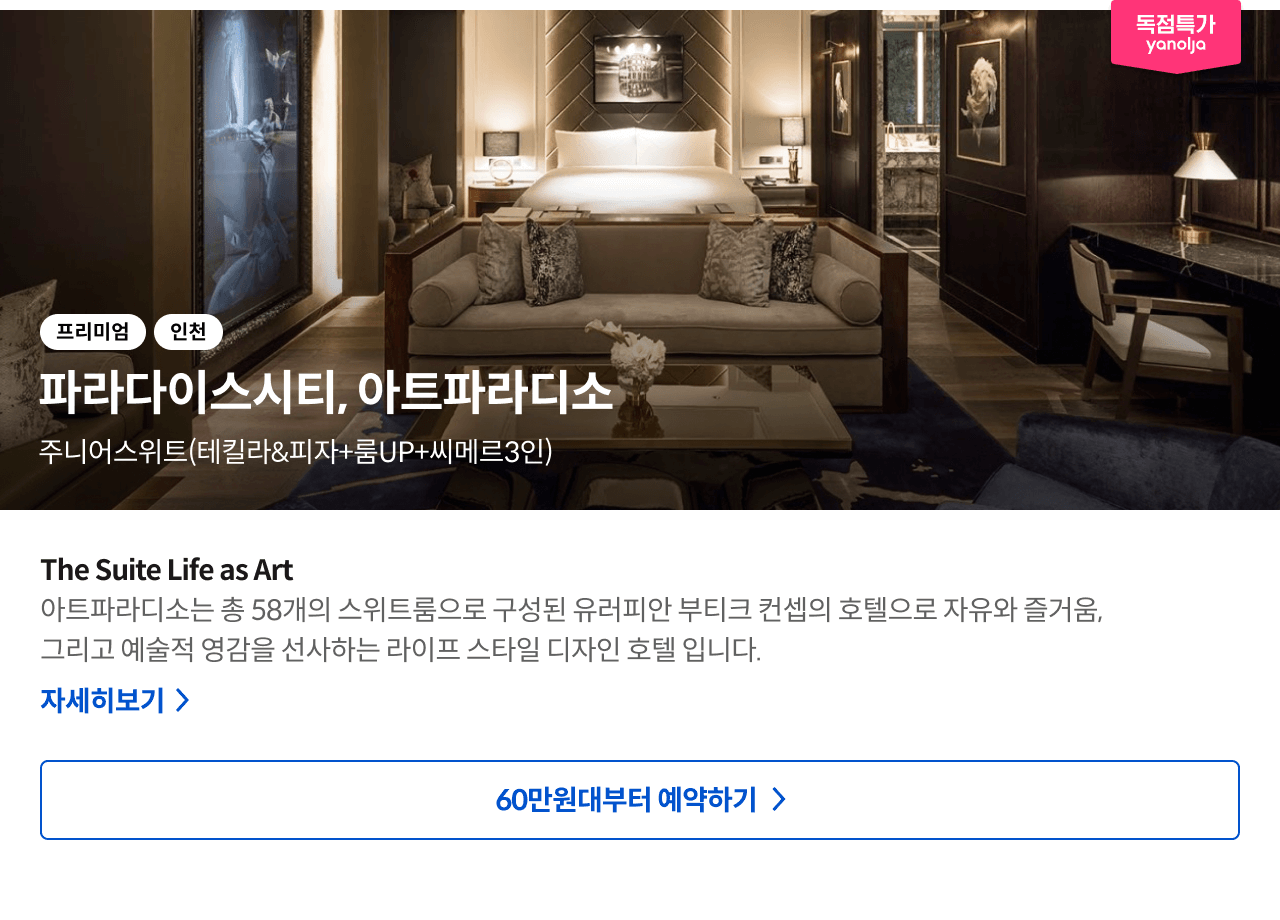Viewport: 1280px width, 920px height.
Task: Click the pink 독점특가 yanolja badge
Action: pos(1175,35)
